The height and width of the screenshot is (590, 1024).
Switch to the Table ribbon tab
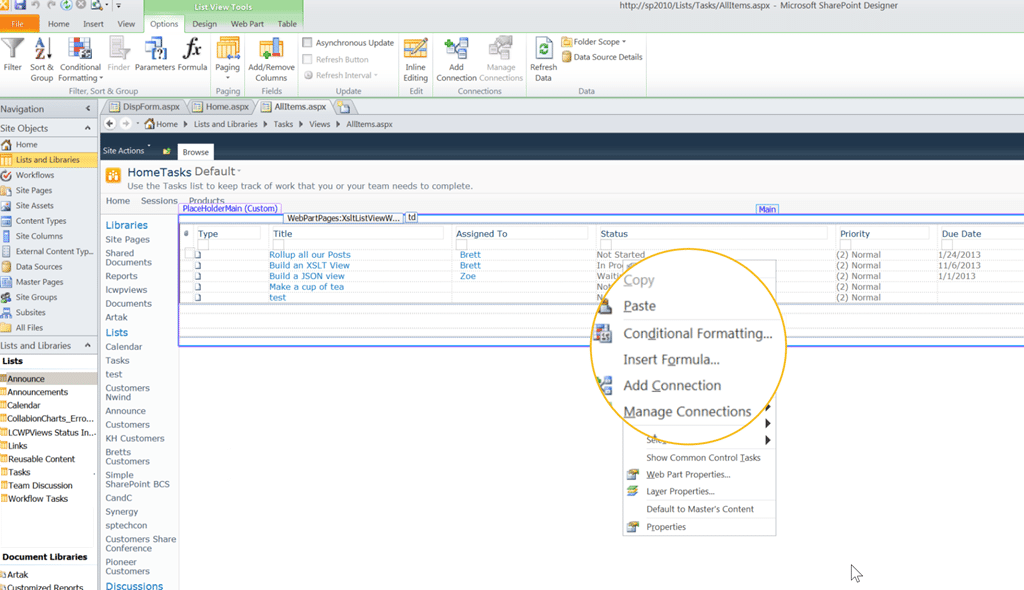pyautogui.click(x=287, y=24)
